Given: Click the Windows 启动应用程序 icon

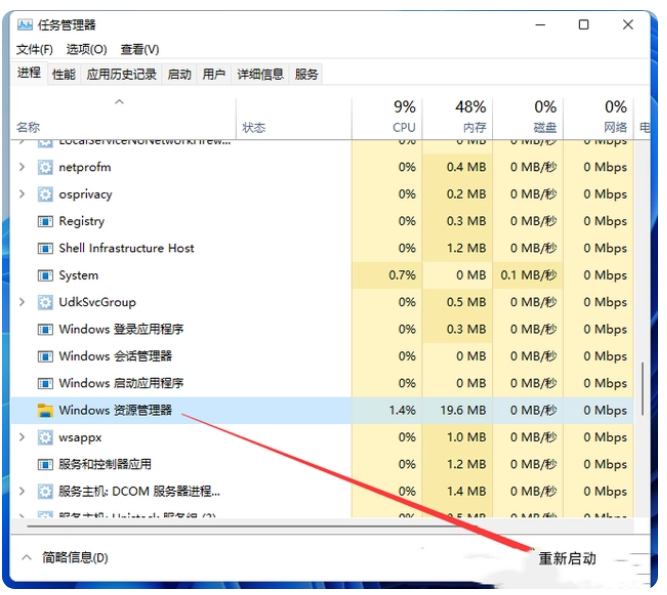Looking at the screenshot, I should click(x=45, y=384).
